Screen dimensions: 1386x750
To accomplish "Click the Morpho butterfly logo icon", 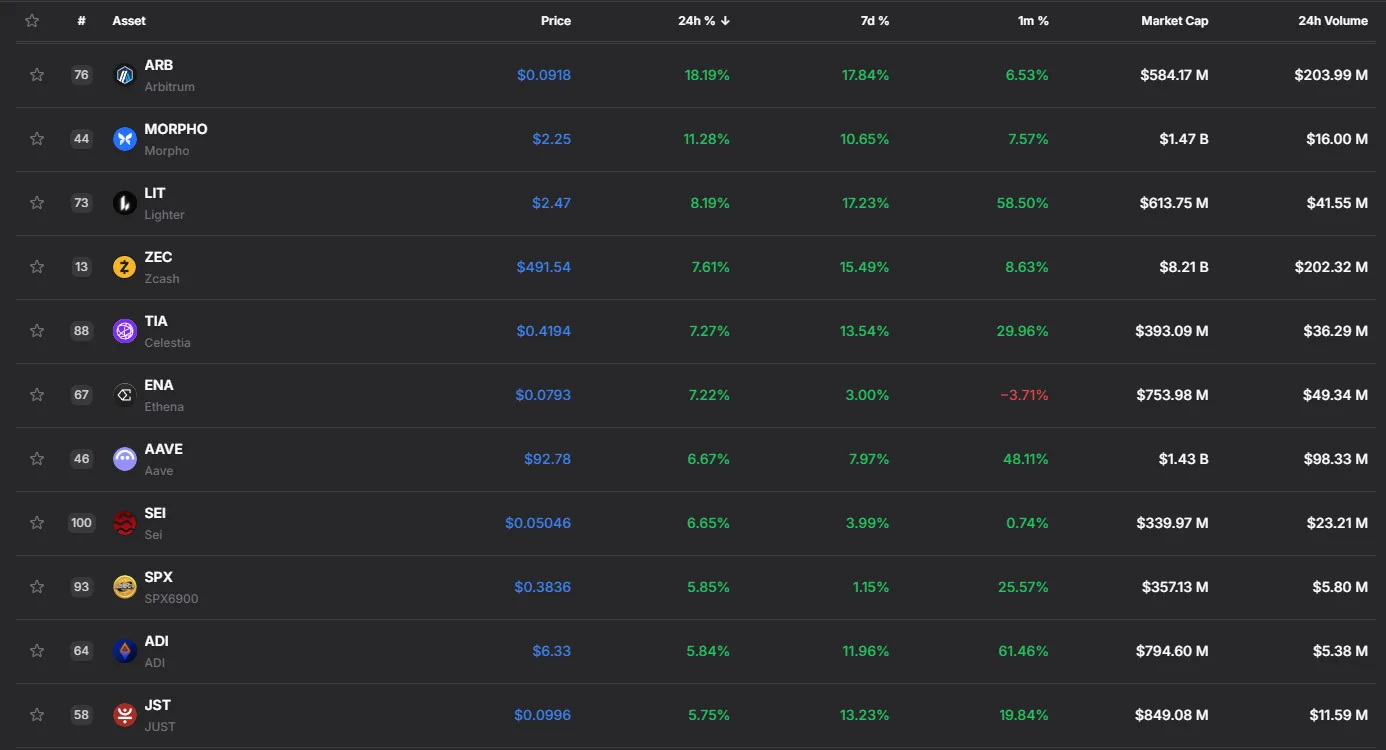I will (x=124, y=139).
